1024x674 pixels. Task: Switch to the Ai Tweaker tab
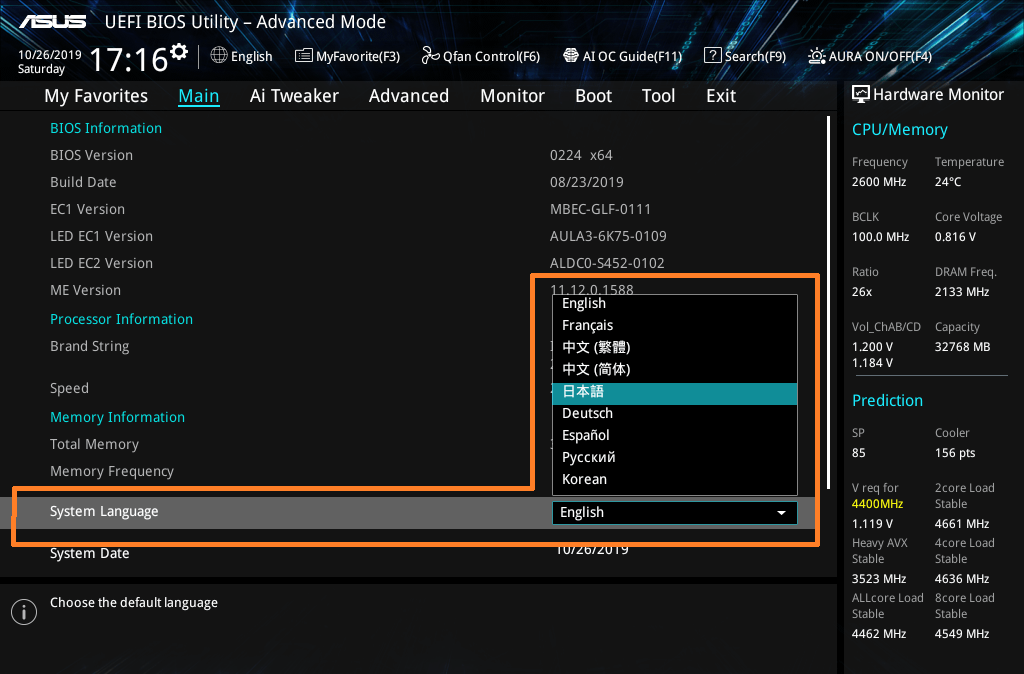coord(294,96)
